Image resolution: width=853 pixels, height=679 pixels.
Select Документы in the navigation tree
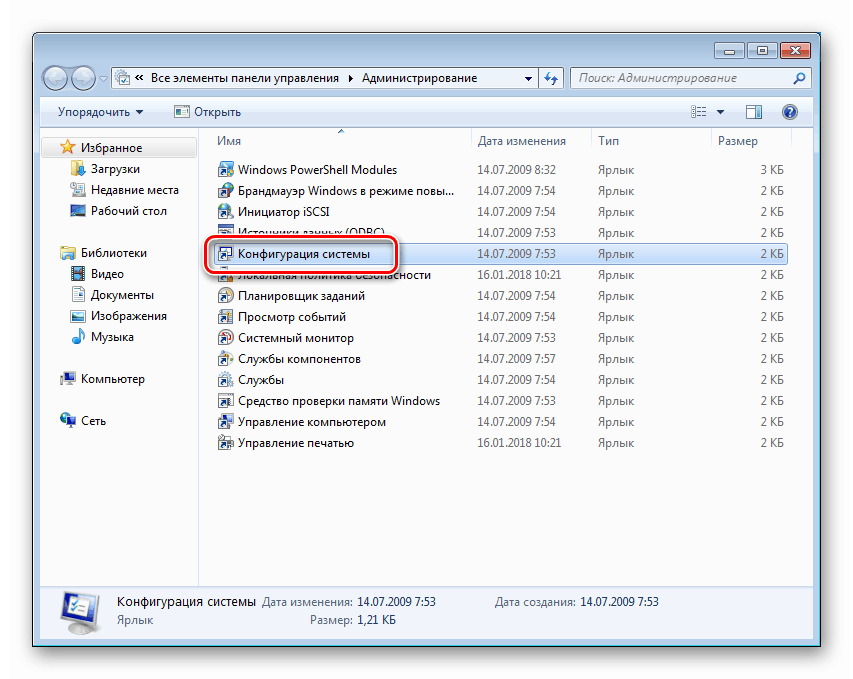[122, 295]
